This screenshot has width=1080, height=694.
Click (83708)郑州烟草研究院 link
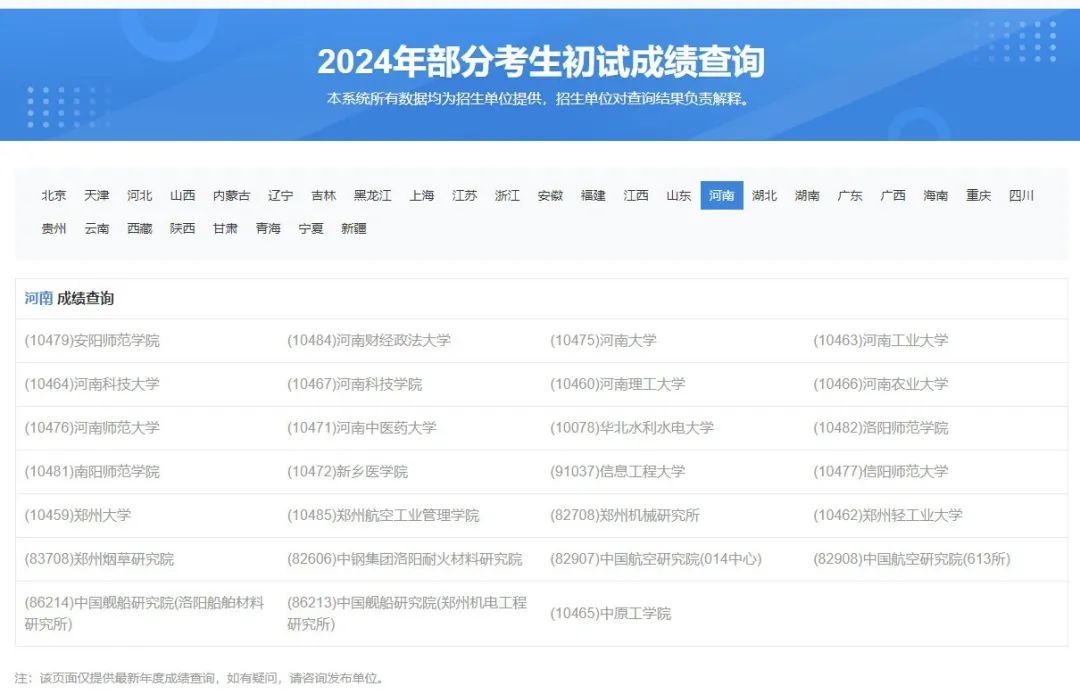99,559
